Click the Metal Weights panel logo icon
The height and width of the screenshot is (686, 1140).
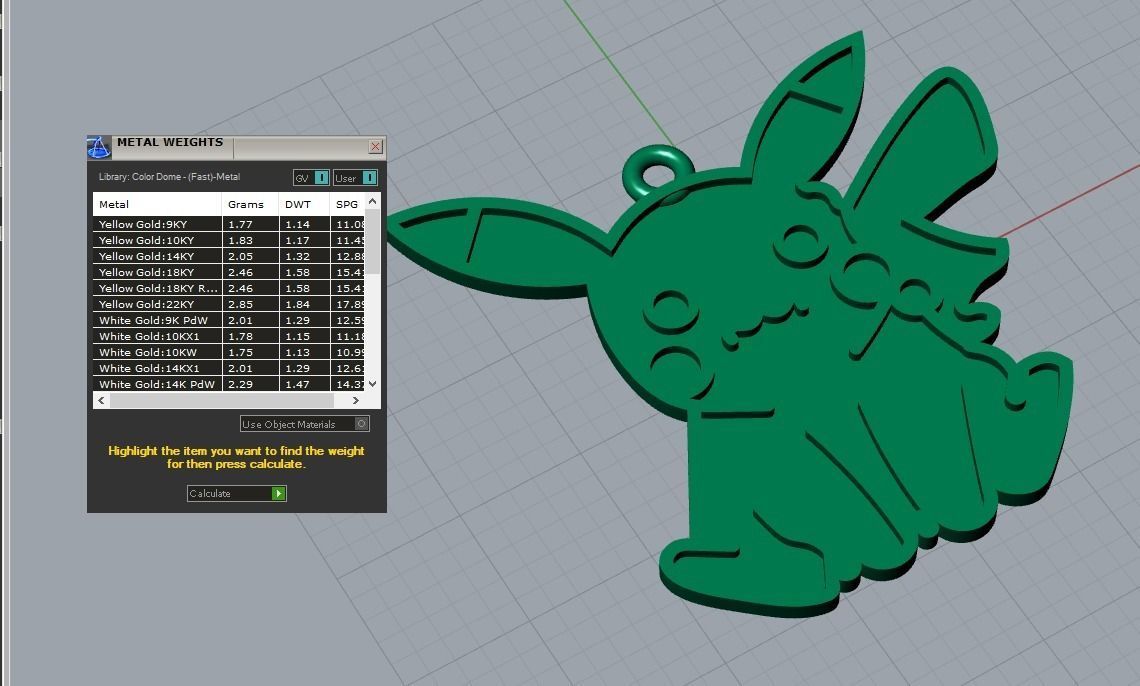99,147
